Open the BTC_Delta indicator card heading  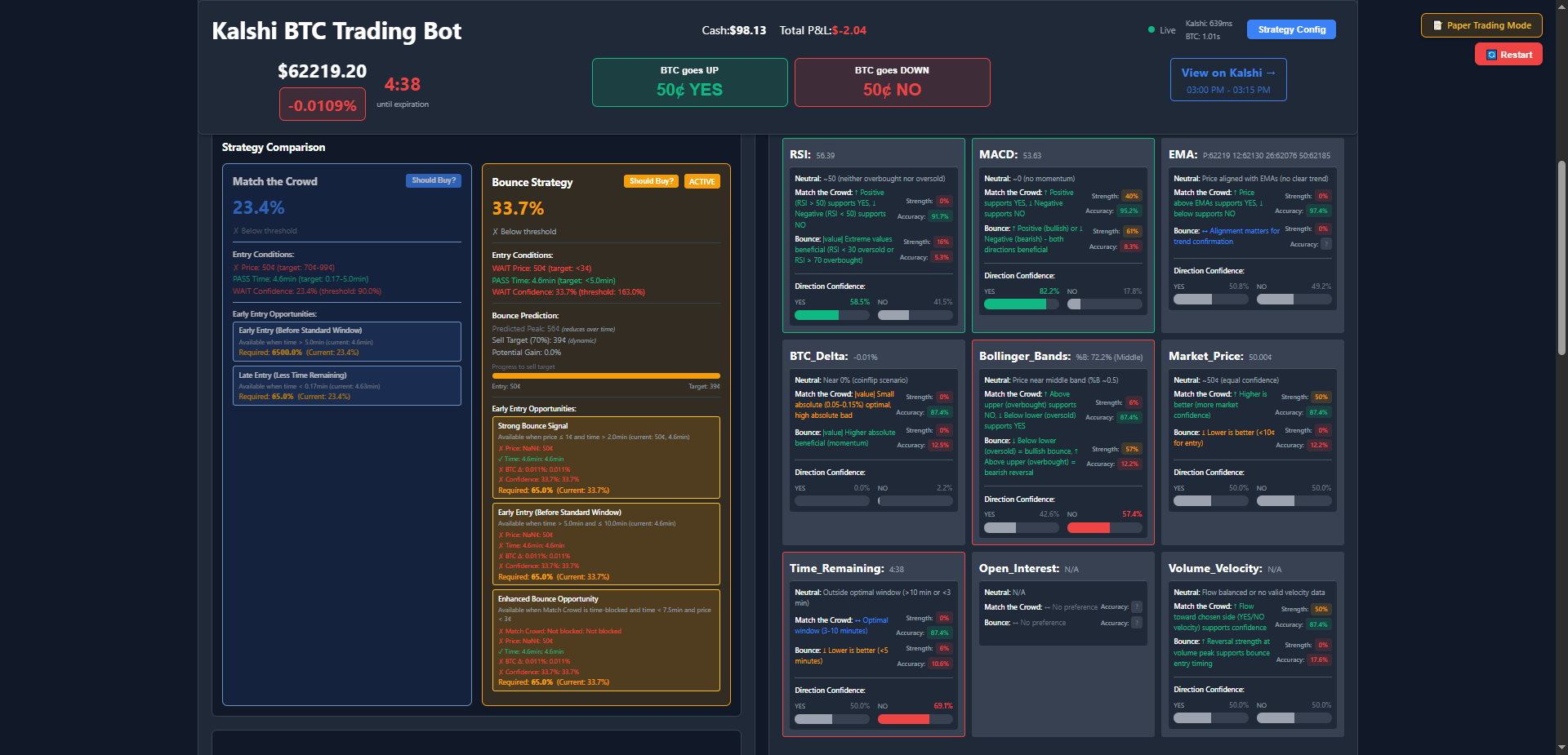818,356
